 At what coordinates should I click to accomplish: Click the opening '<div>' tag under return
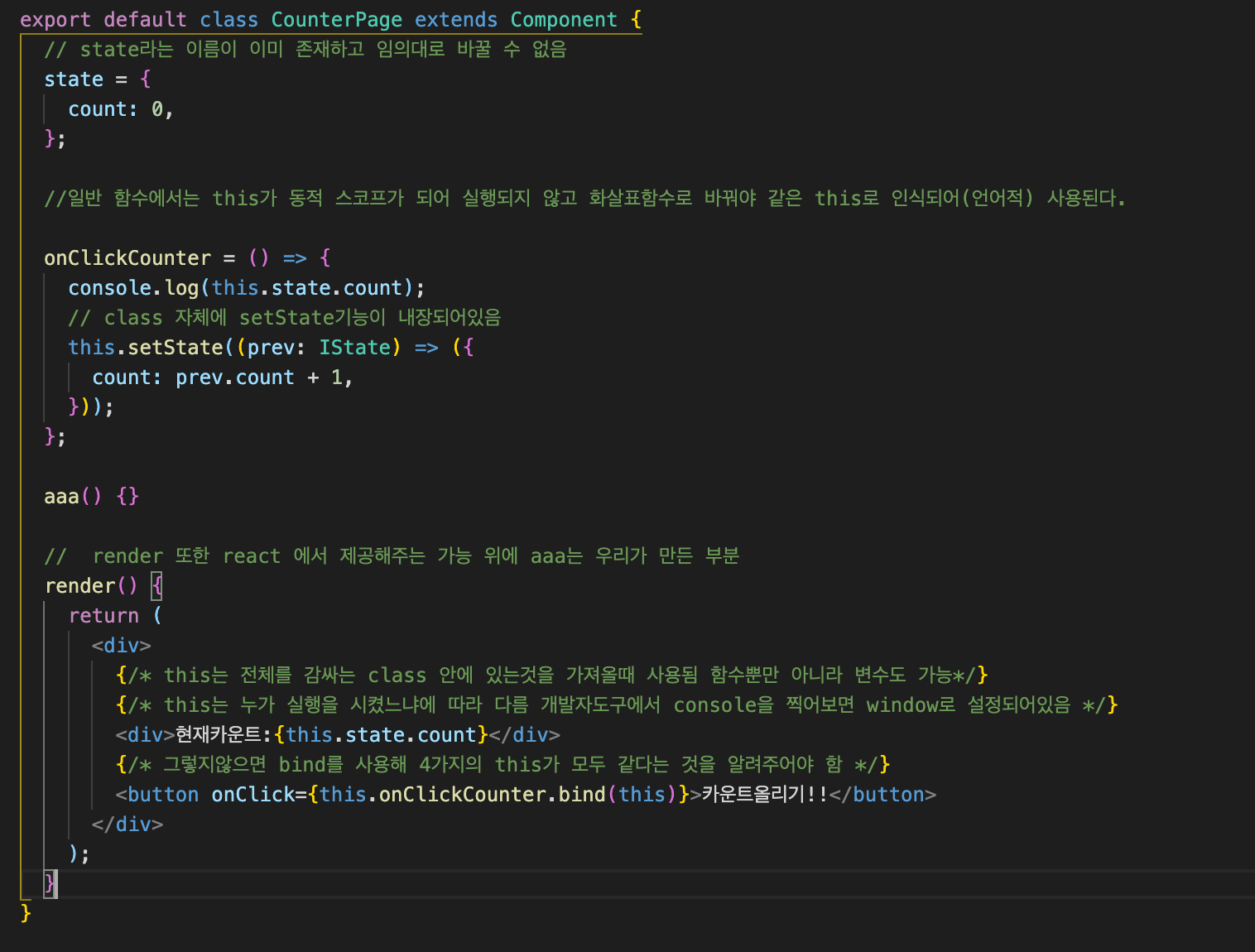coord(122,646)
